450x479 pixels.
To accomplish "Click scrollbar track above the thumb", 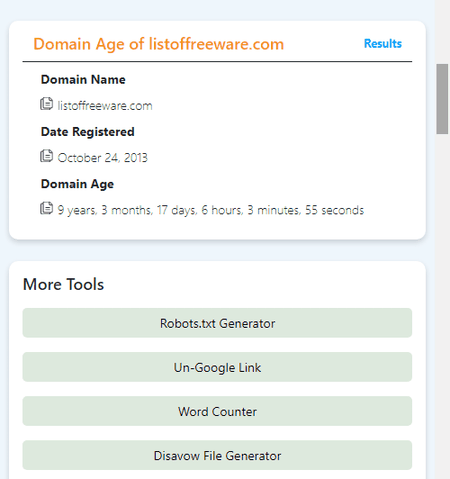I will 442,32.
